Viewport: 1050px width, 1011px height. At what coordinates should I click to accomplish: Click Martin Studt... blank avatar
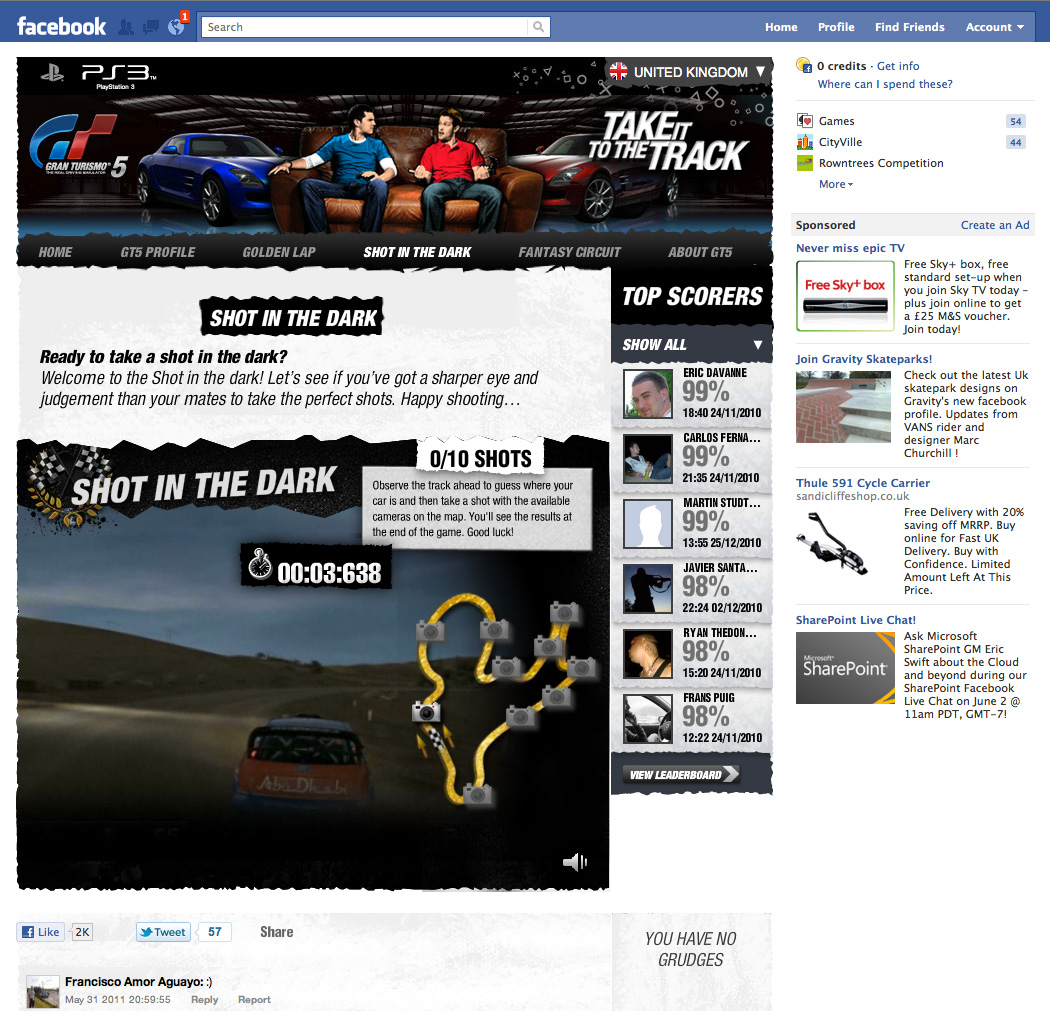click(648, 524)
